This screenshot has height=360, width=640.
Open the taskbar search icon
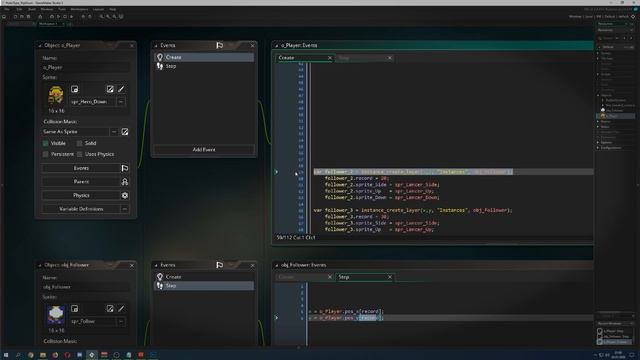click(x=18, y=355)
